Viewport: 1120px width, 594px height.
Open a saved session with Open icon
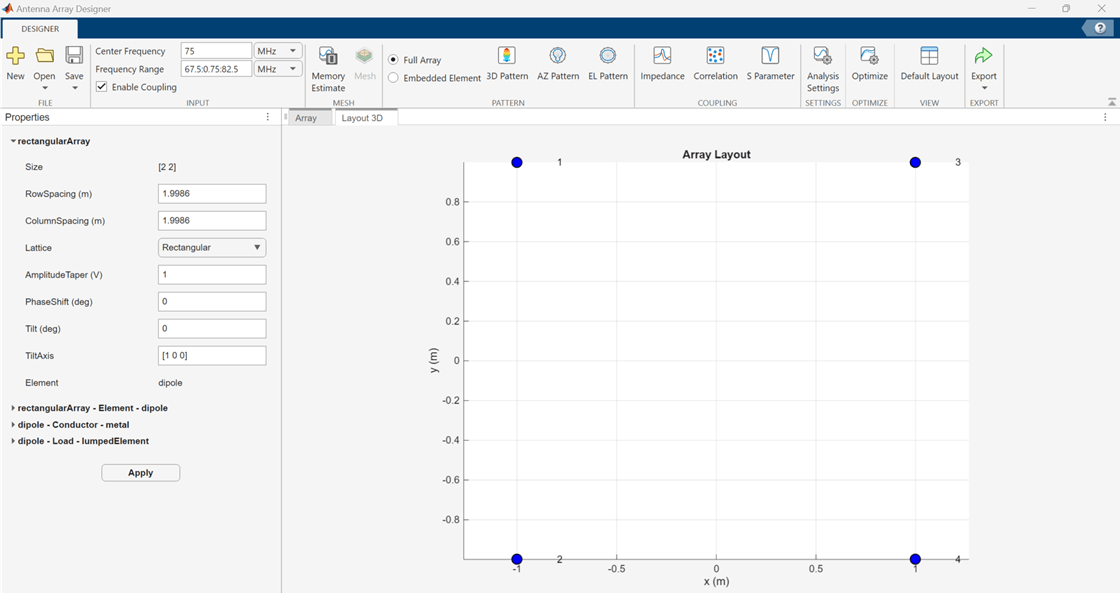click(x=44, y=56)
